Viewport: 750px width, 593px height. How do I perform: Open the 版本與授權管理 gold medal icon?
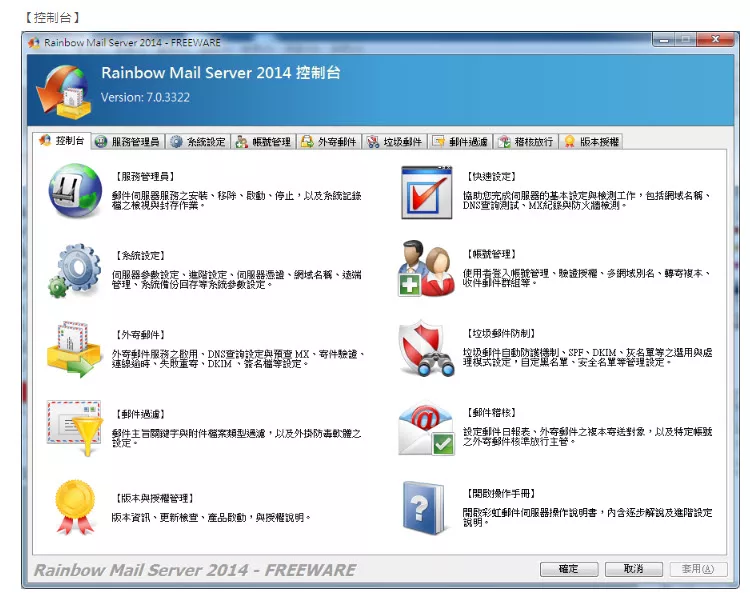click(75, 506)
